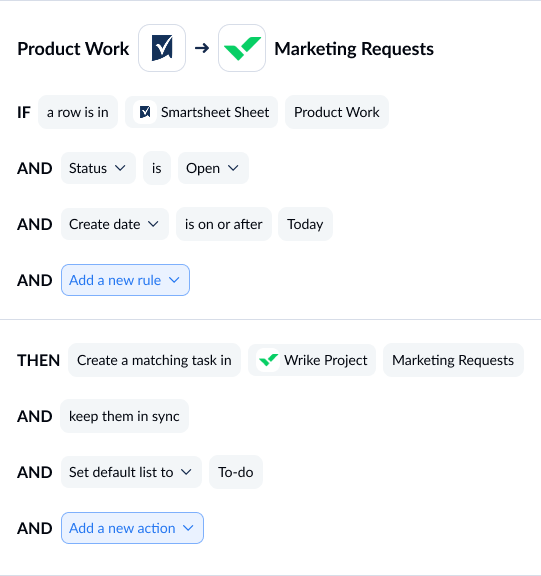
Task: Click the Today date value
Action: [305, 224]
